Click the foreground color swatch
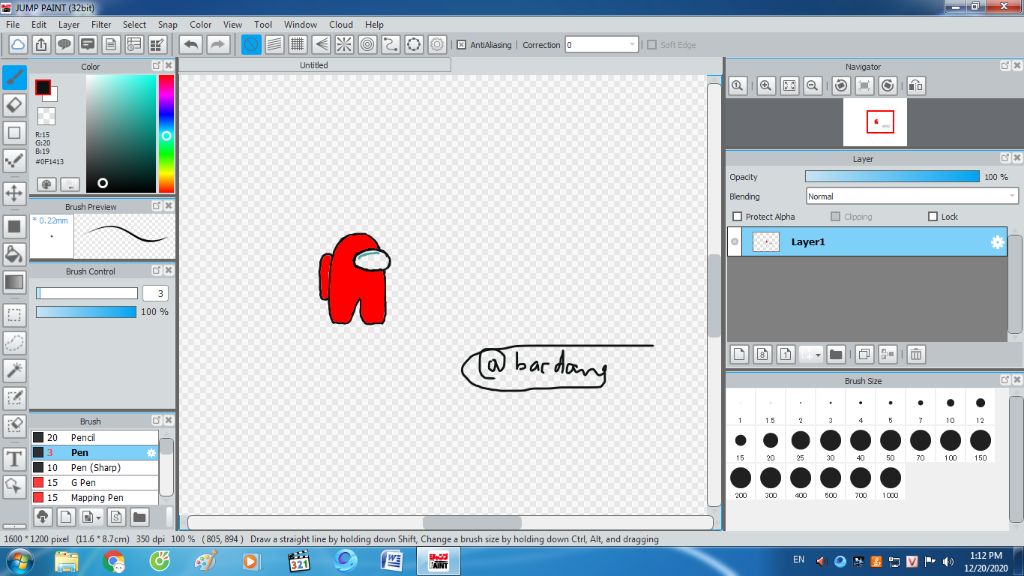 click(42, 88)
